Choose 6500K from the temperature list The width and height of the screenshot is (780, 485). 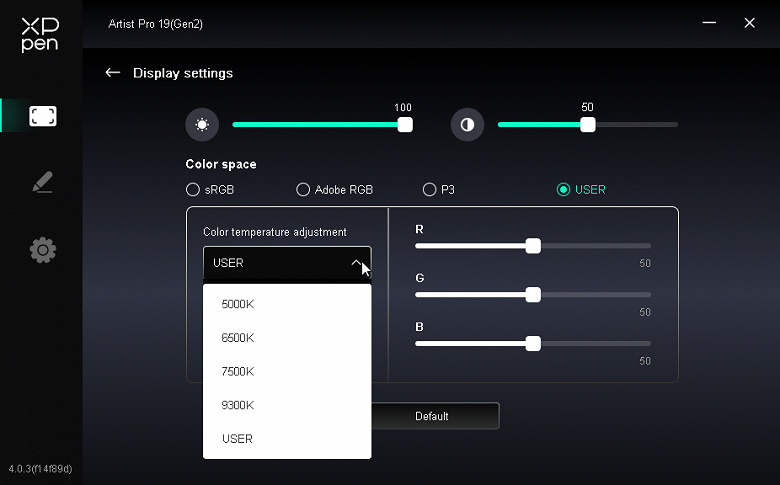tap(238, 338)
